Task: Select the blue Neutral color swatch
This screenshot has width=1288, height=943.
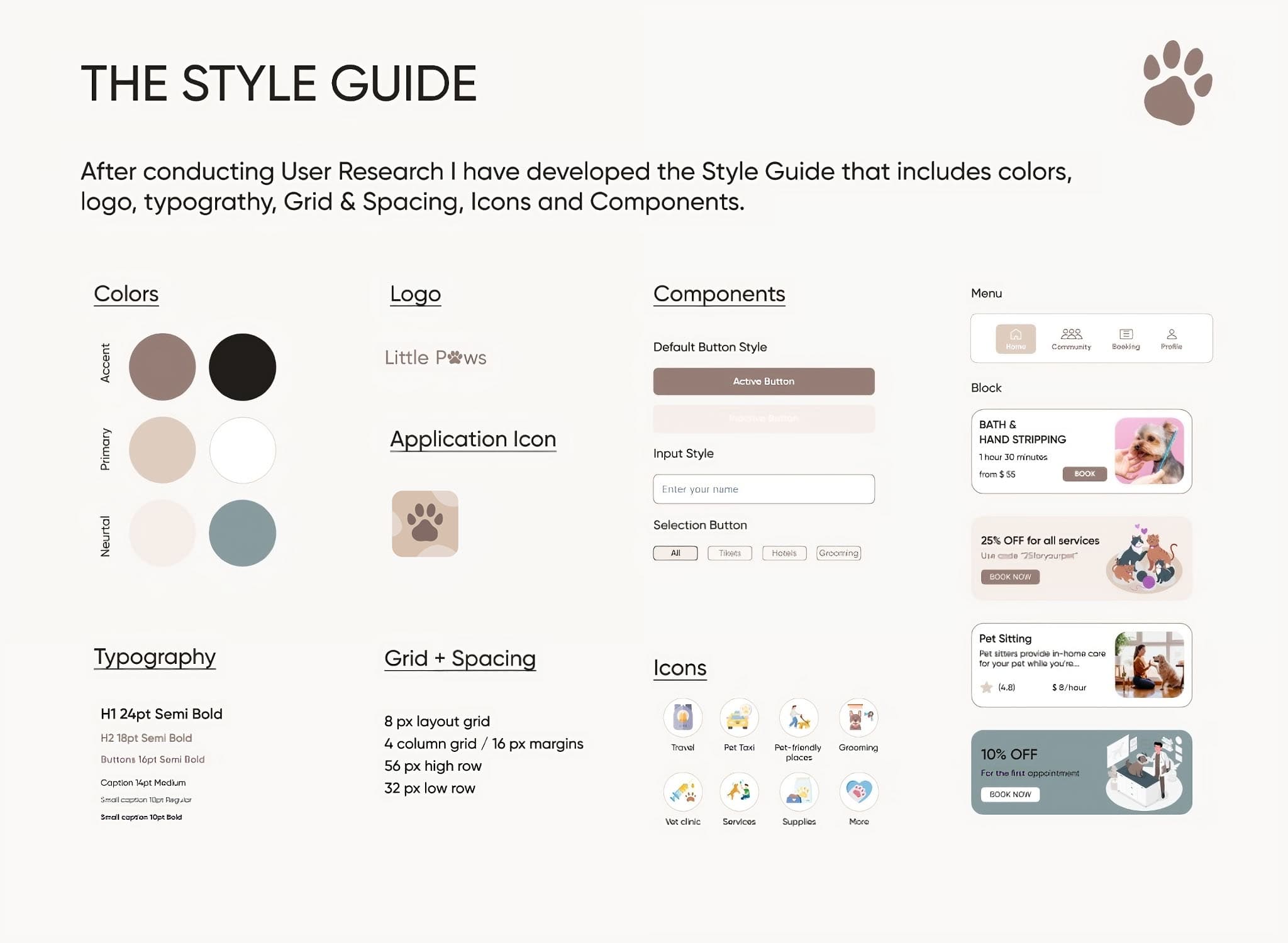Action: pyautogui.click(x=242, y=532)
